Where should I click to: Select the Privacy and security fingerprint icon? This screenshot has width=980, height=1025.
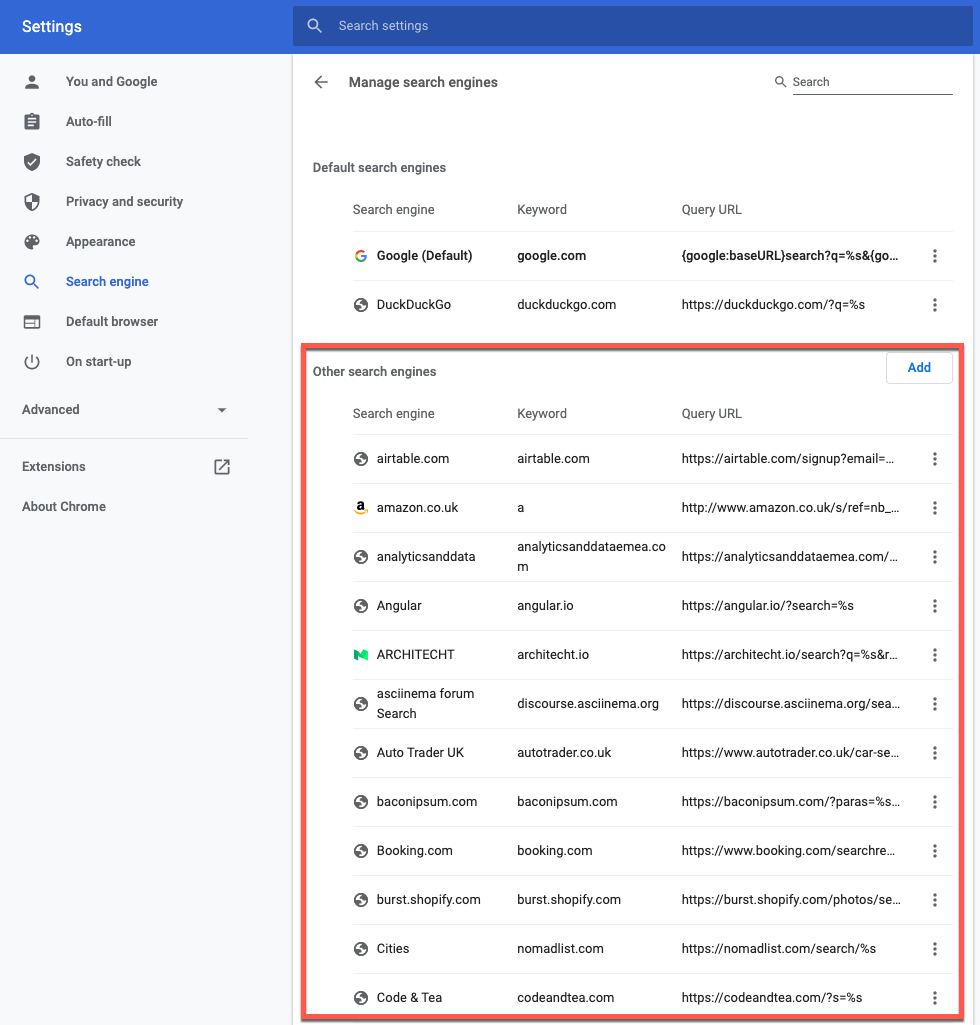(31, 201)
